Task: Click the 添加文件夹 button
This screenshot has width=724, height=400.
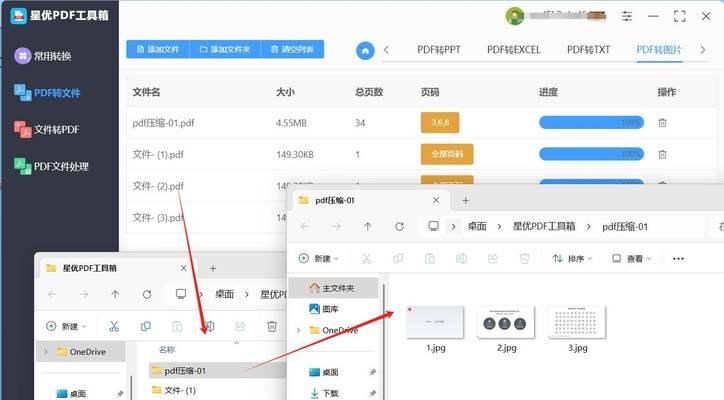Action: [225, 49]
